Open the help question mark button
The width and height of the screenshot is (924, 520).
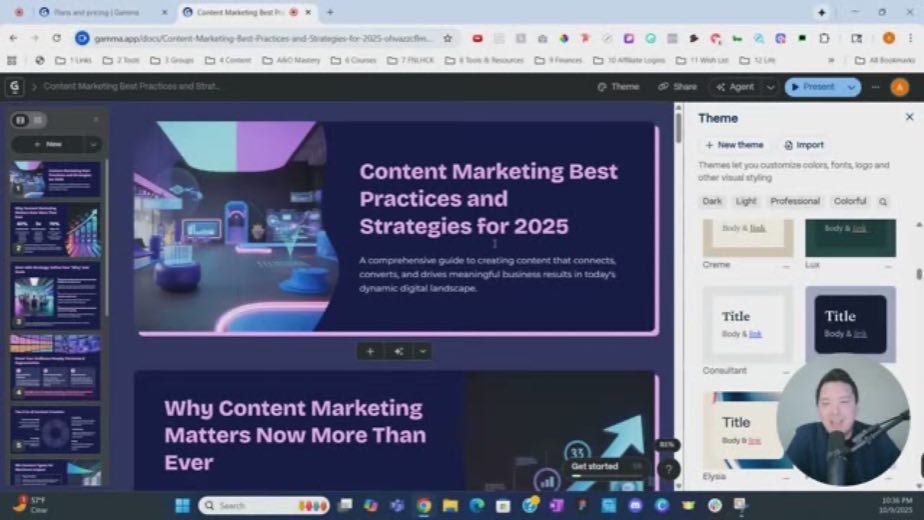668,469
